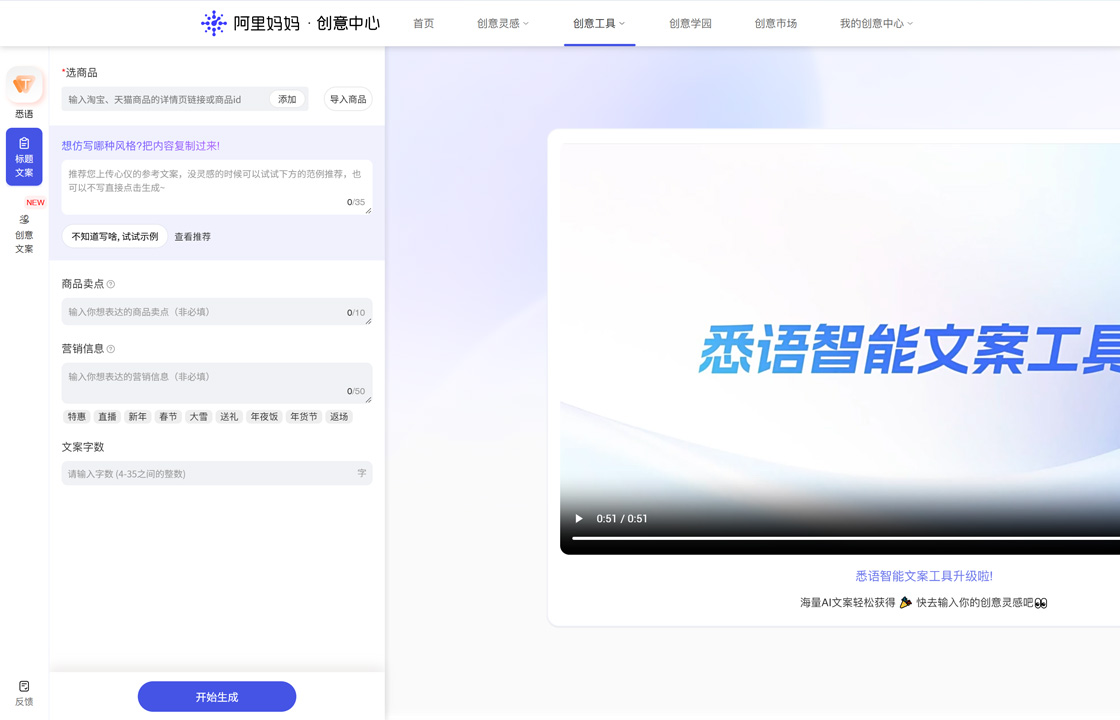Screen dimensions: 1120x720
Task: Expand the 创意灵感 dropdown menu
Action: (x=503, y=24)
